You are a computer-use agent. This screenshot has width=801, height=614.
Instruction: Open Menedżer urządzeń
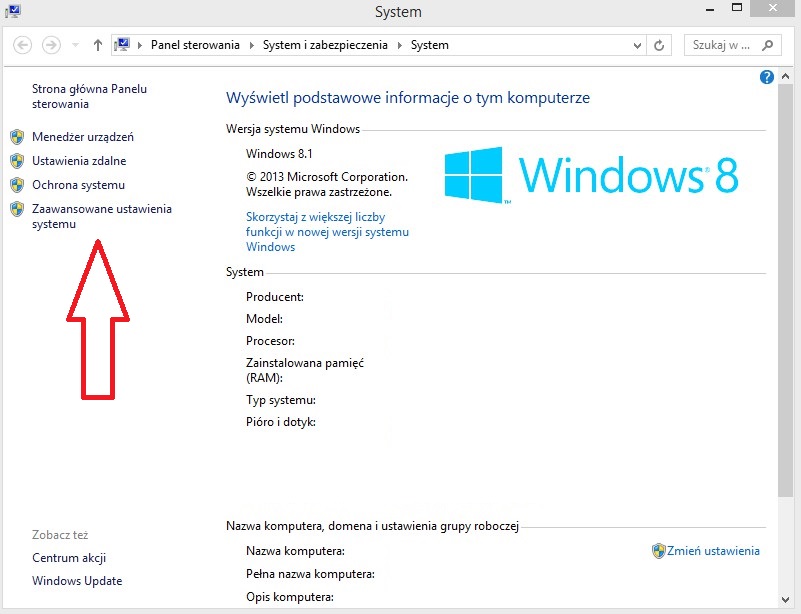pos(83,137)
